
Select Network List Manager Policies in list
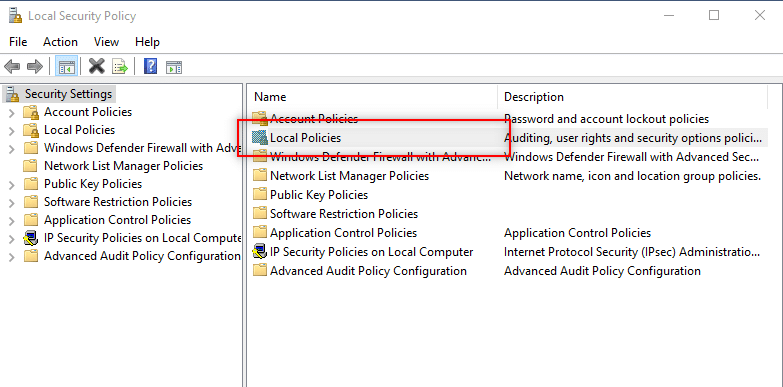point(349,176)
